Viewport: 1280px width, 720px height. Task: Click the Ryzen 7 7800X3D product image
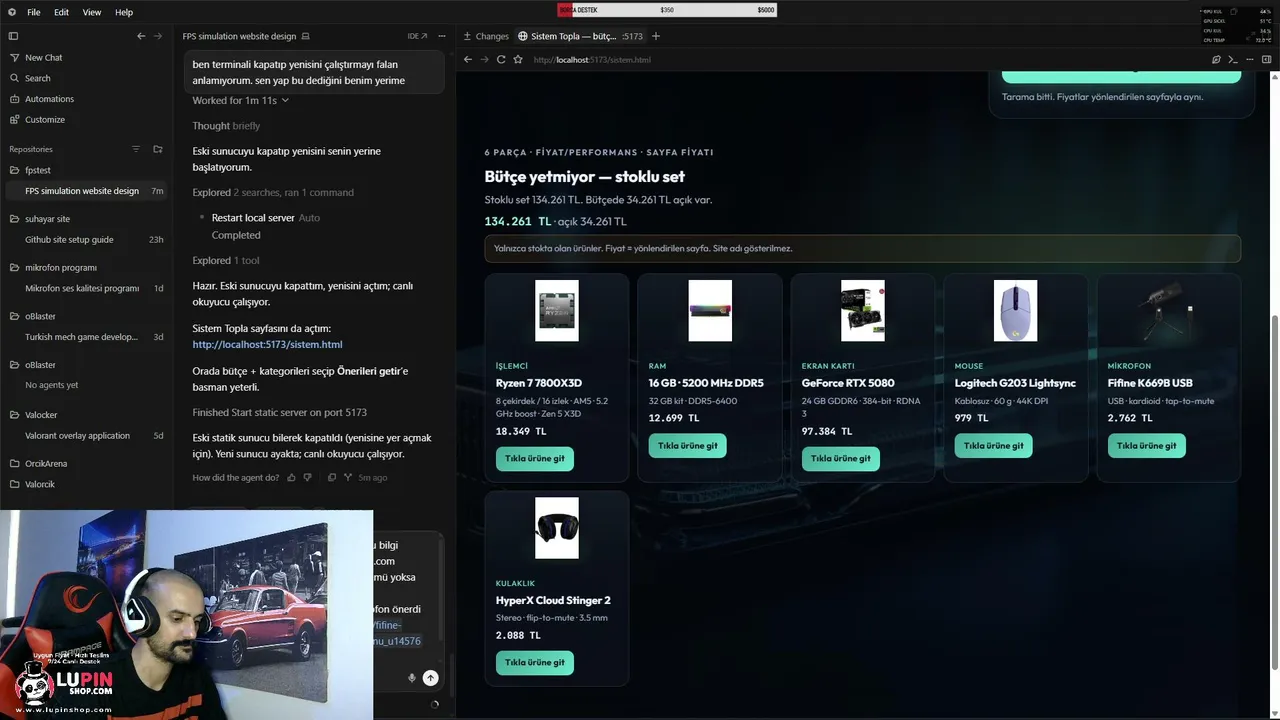[x=557, y=311]
